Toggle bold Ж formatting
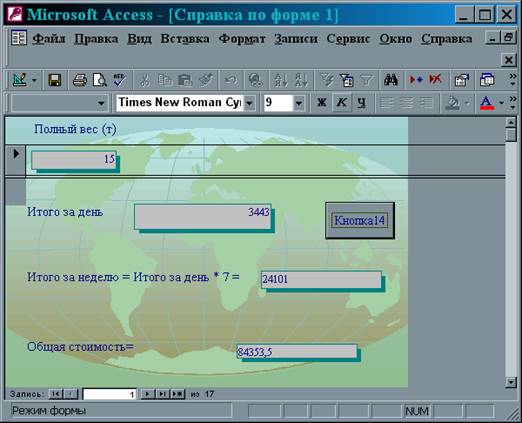 pos(321,103)
